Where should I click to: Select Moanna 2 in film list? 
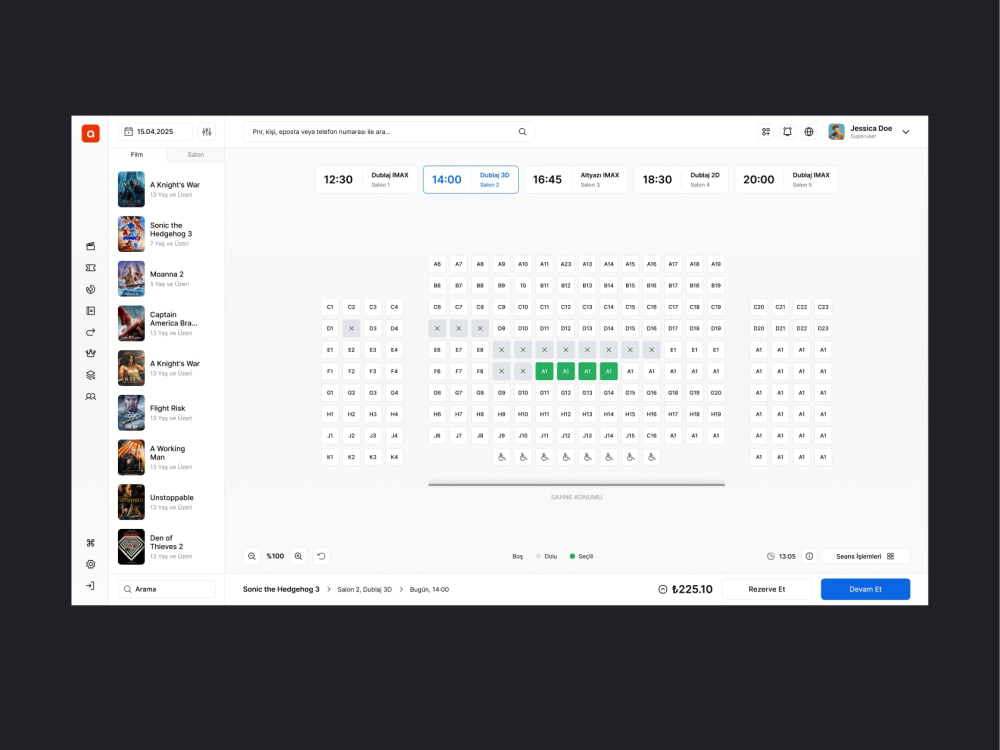point(166,279)
